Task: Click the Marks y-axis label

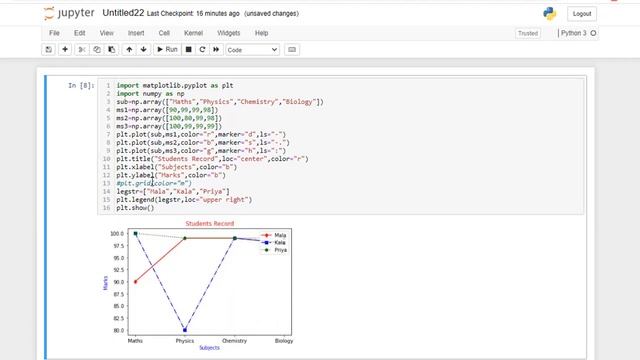Action: coord(105,283)
